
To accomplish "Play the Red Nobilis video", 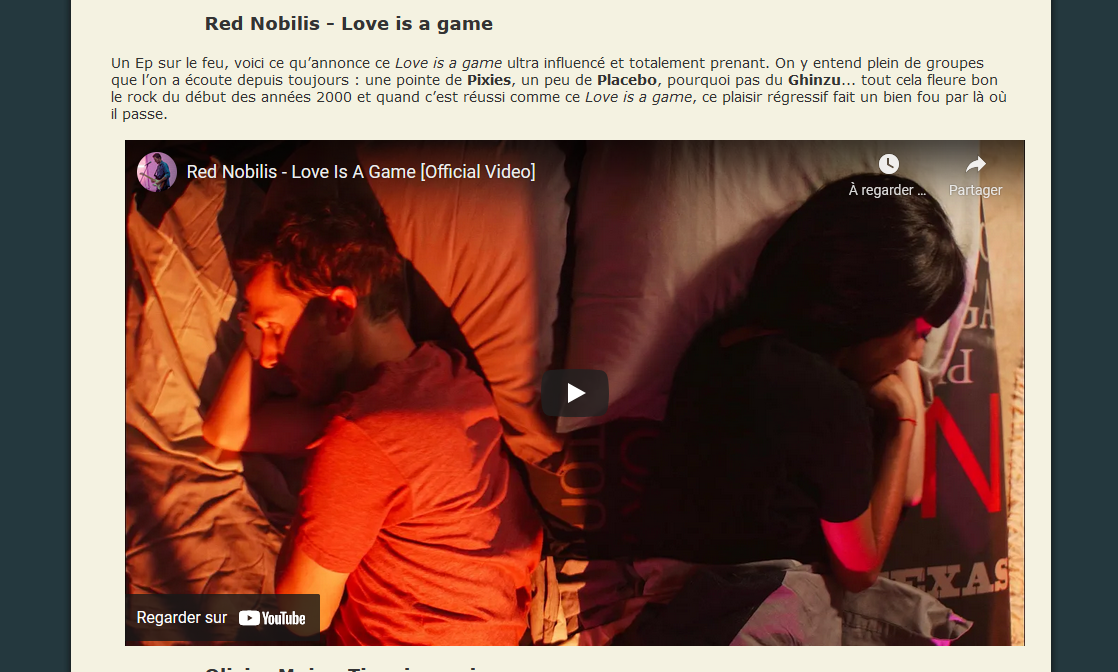I will tap(575, 393).
